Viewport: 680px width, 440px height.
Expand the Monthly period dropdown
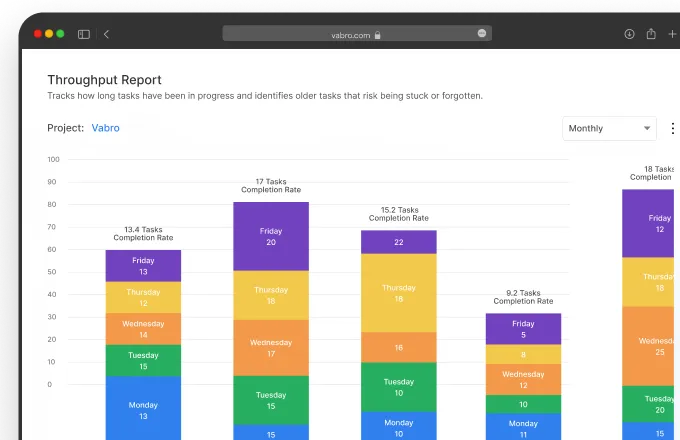pyautogui.click(x=609, y=128)
